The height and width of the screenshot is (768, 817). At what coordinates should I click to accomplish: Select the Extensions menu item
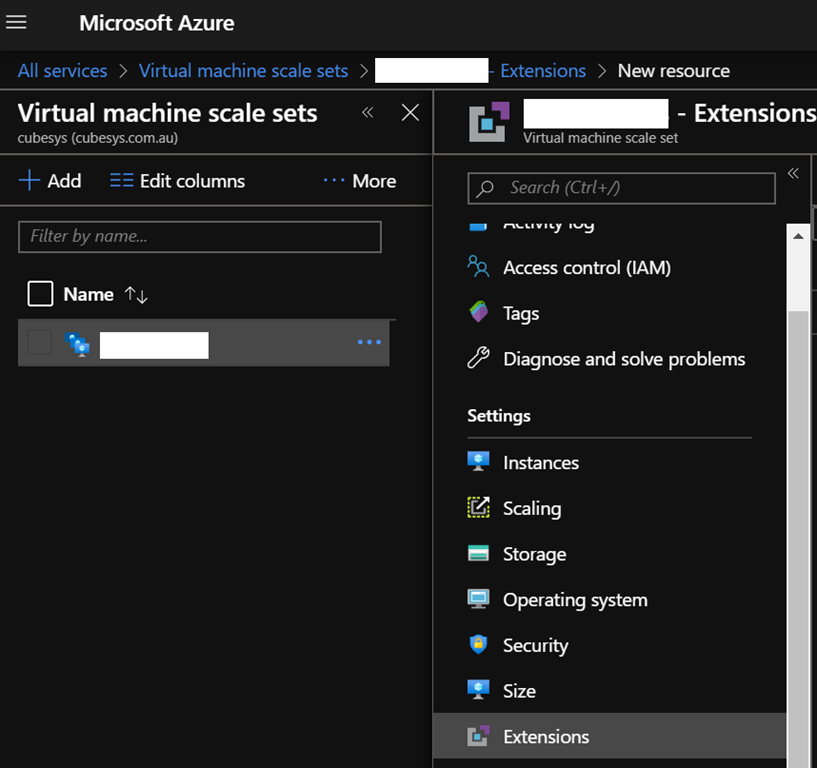[x=546, y=737]
